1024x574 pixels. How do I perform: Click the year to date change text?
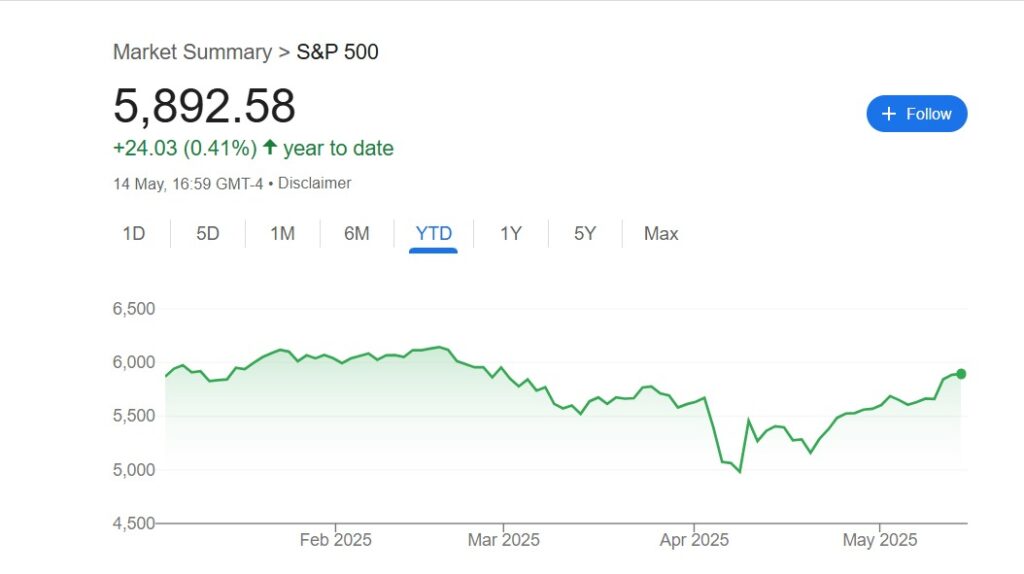click(338, 148)
